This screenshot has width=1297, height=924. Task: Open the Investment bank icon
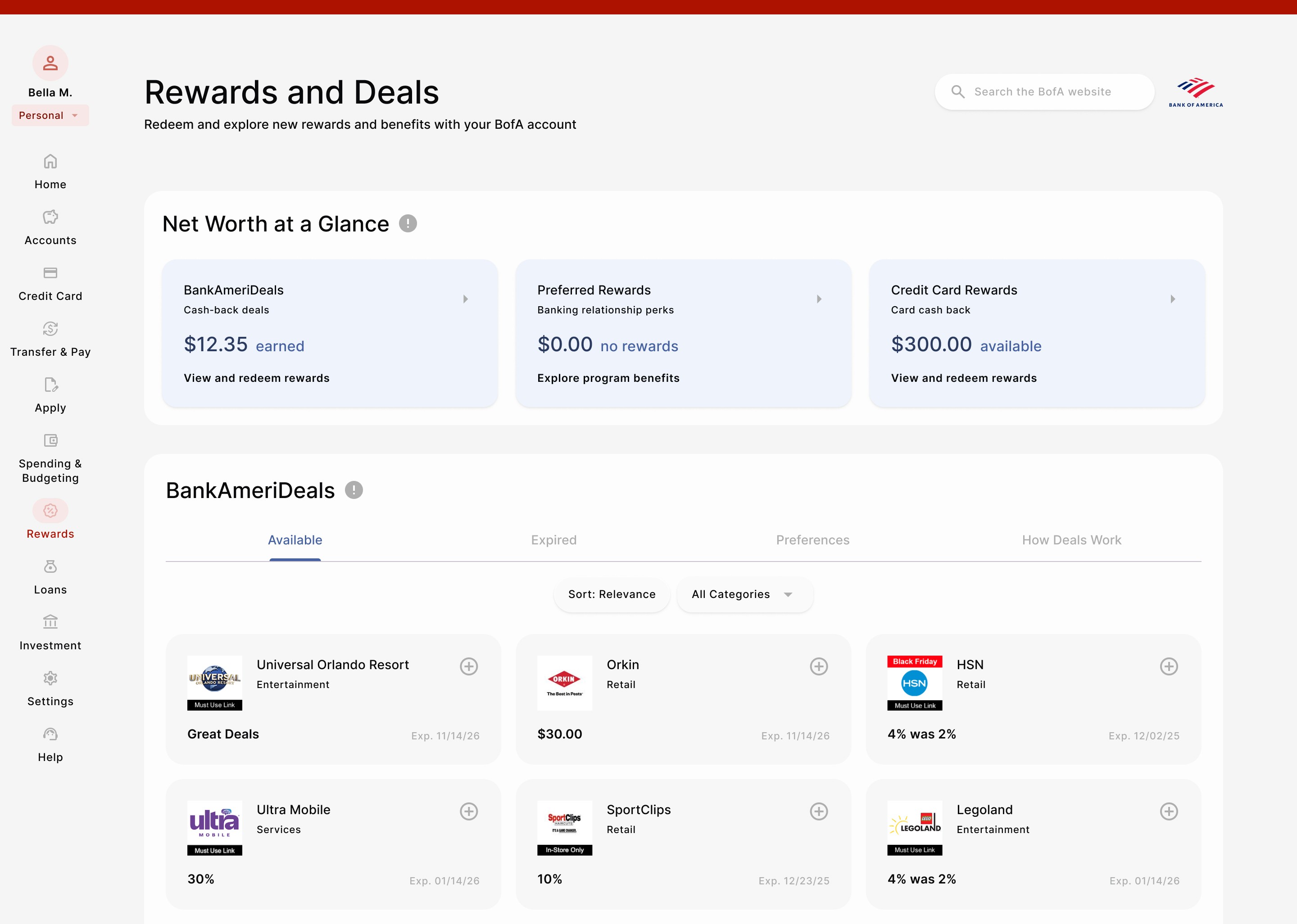(50, 622)
